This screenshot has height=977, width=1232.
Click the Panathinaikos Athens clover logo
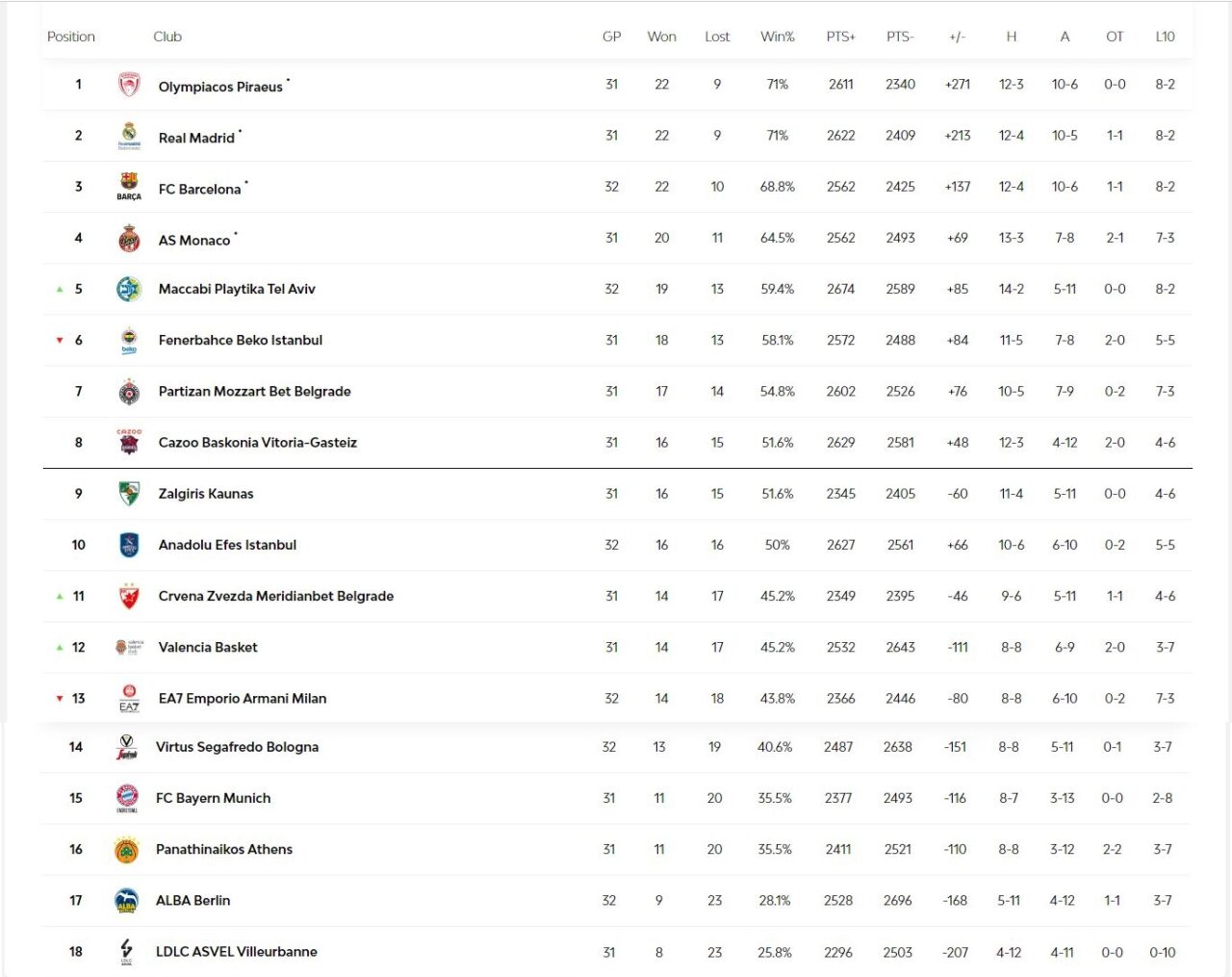(x=127, y=850)
